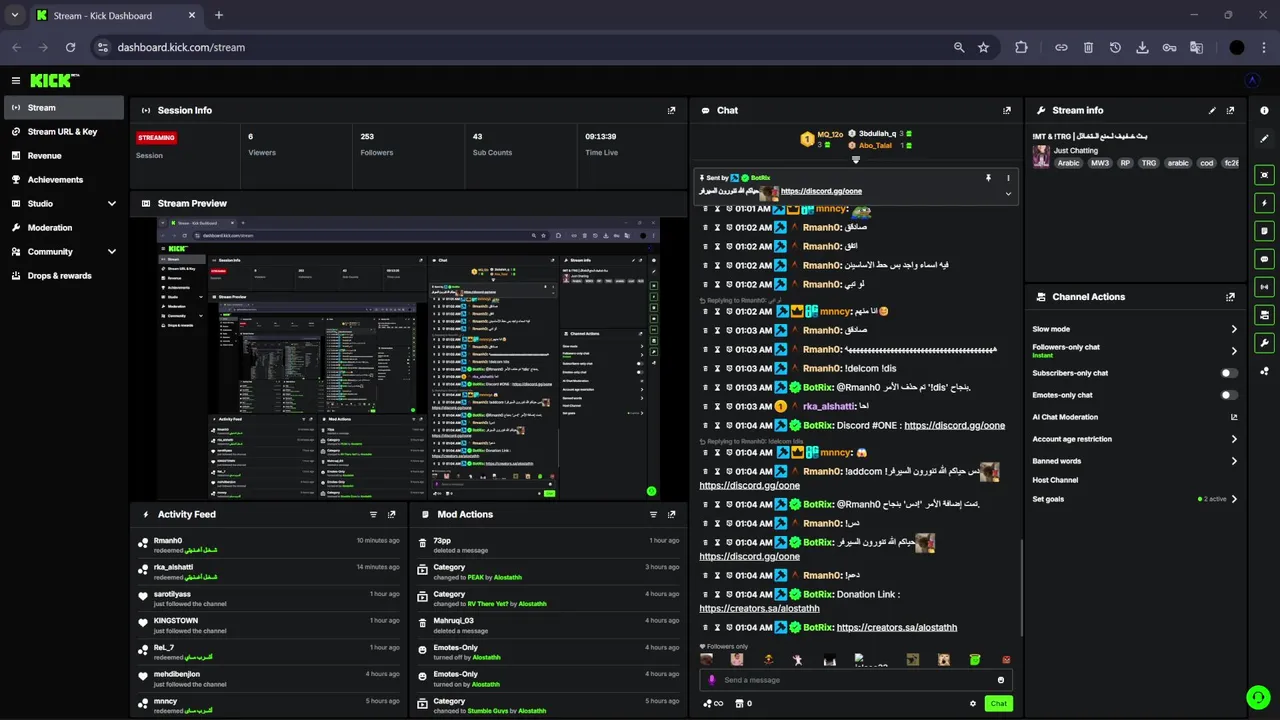Pop out the Activity Feed panel
The height and width of the screenshot is (720, 1280).
pos(391,514)
